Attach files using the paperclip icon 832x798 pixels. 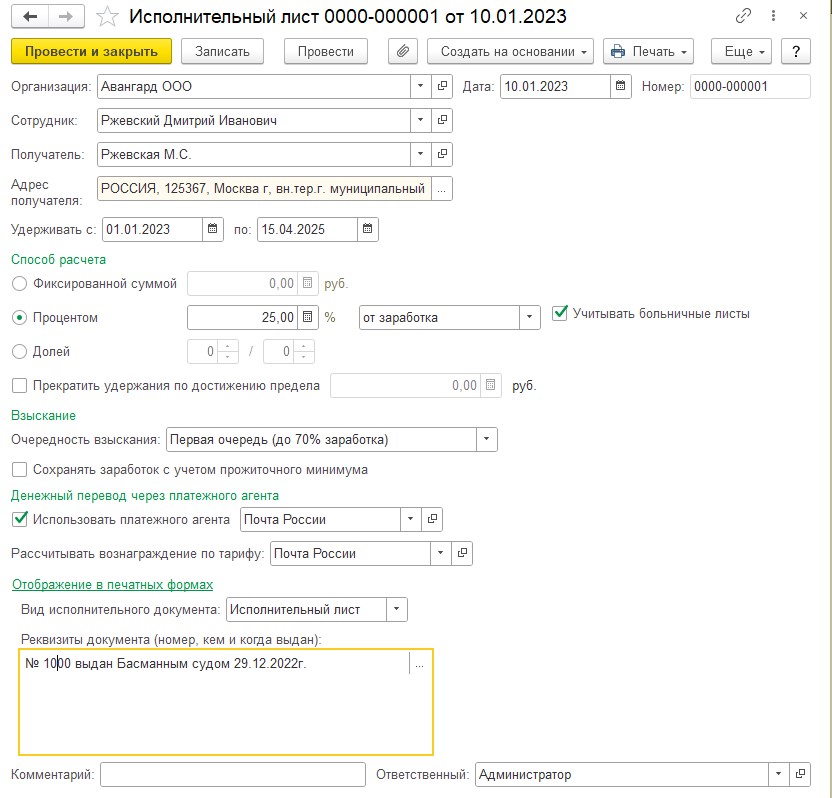(403, 51)
